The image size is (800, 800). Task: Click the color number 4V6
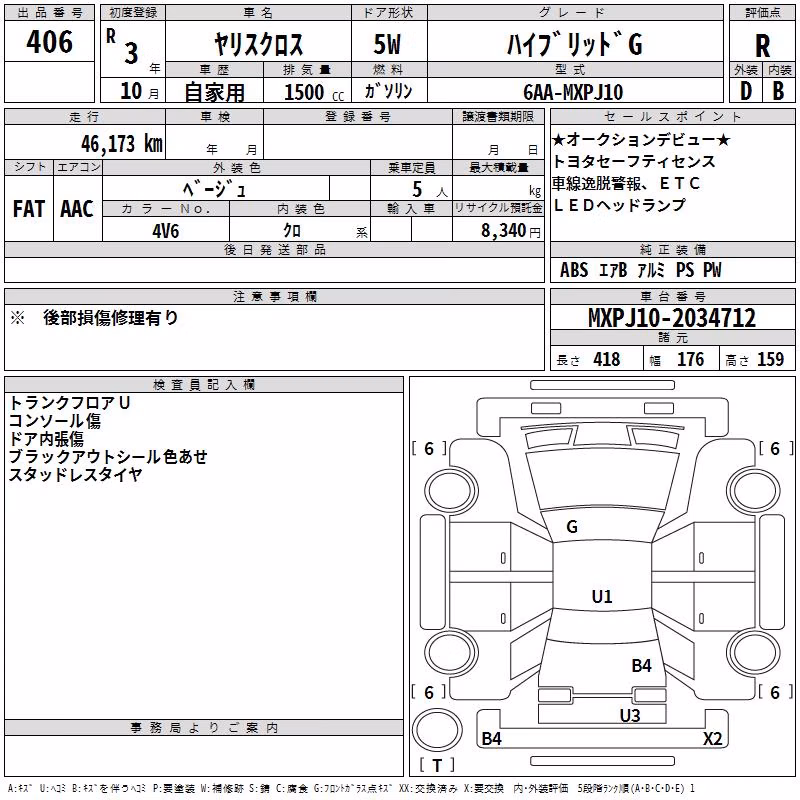pyautogui.click(x=166, y=231)
